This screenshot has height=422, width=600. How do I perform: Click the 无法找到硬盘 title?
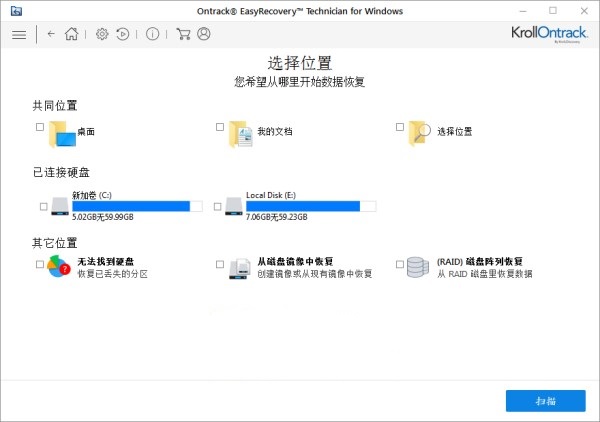coord(106,261)
